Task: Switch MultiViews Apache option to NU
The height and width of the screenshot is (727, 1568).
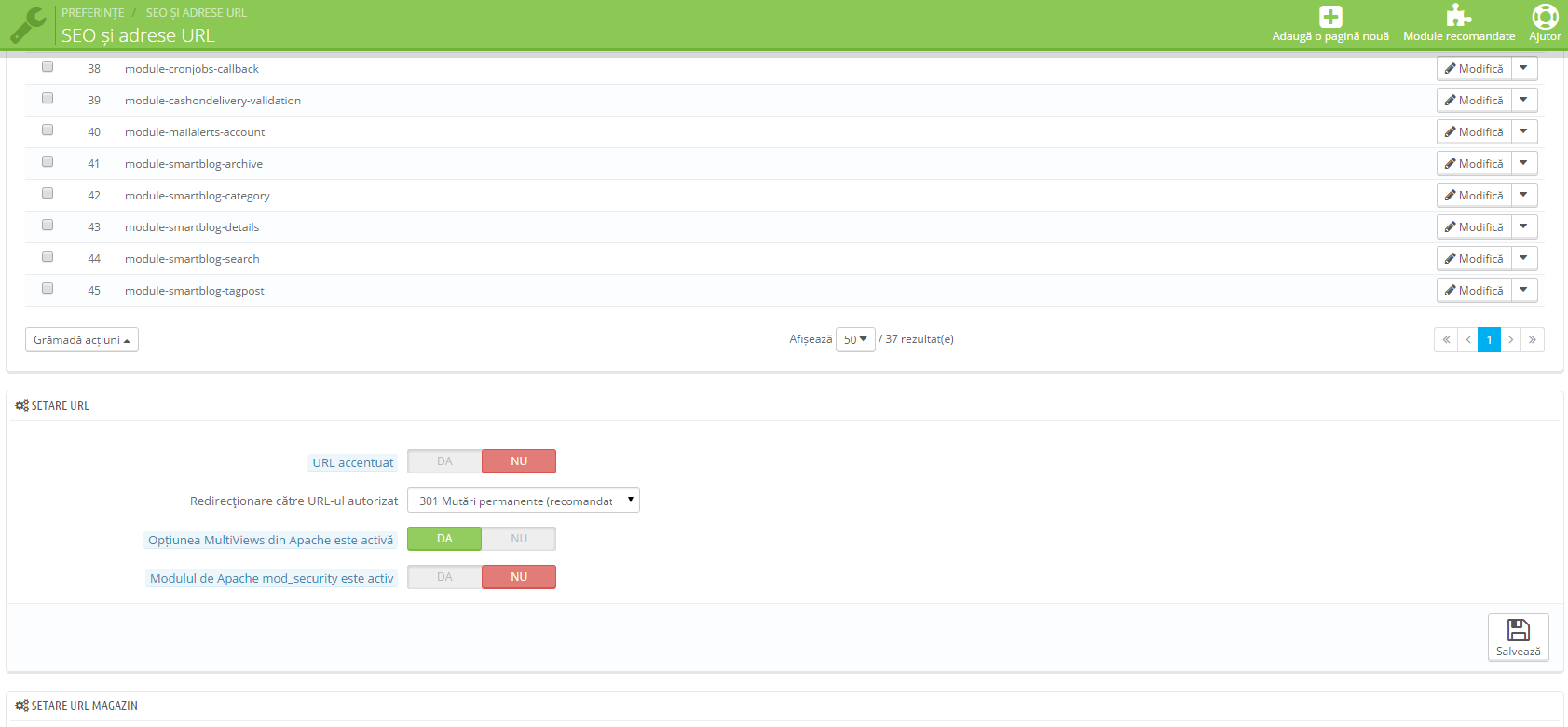Action: point(519,539)
